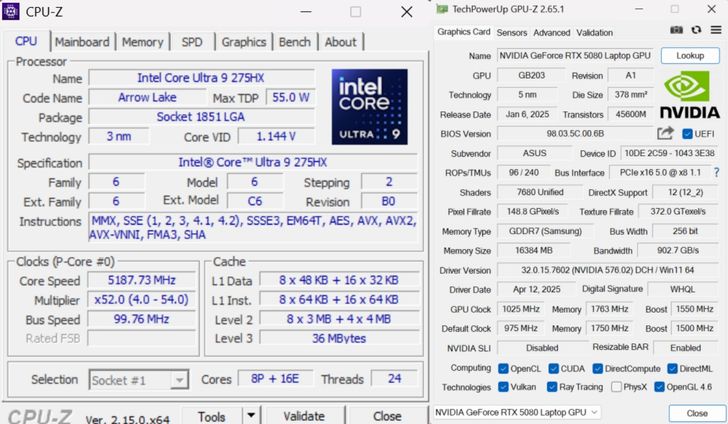Click the Driver Version field in GPU-Z
Image resolution: width=728 pixels, height=424 pixels.
pos(607,270)
